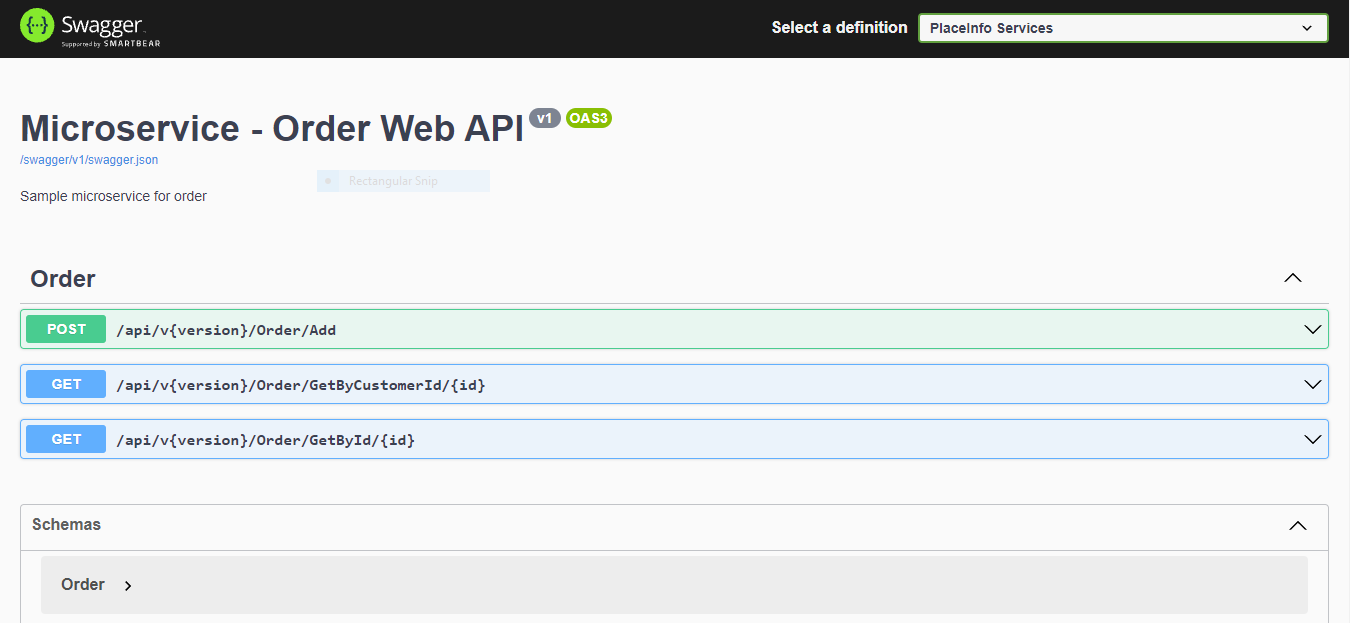
Task: Click the Order section heading
Action: 63,279
